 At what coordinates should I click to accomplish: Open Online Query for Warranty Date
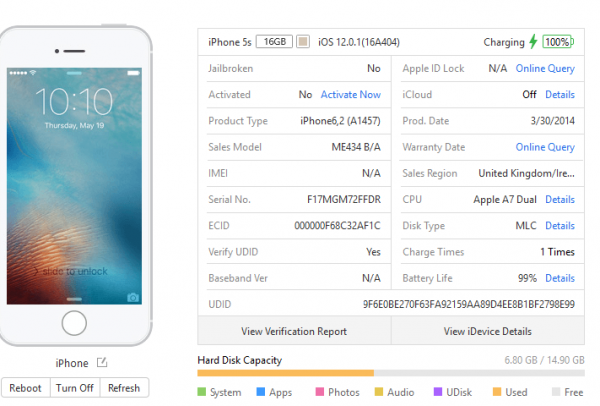pyautogui.click(x=545, y=147)
